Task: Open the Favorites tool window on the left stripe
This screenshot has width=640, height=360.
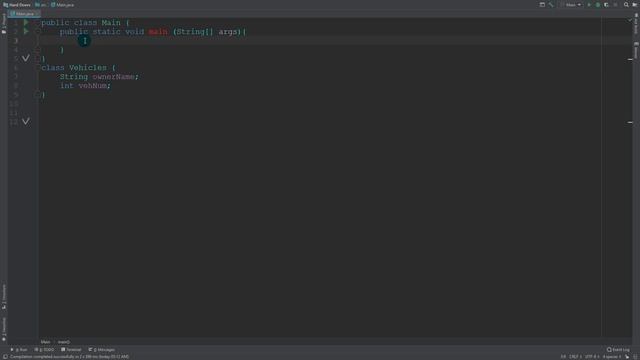Action: point(4,329)
